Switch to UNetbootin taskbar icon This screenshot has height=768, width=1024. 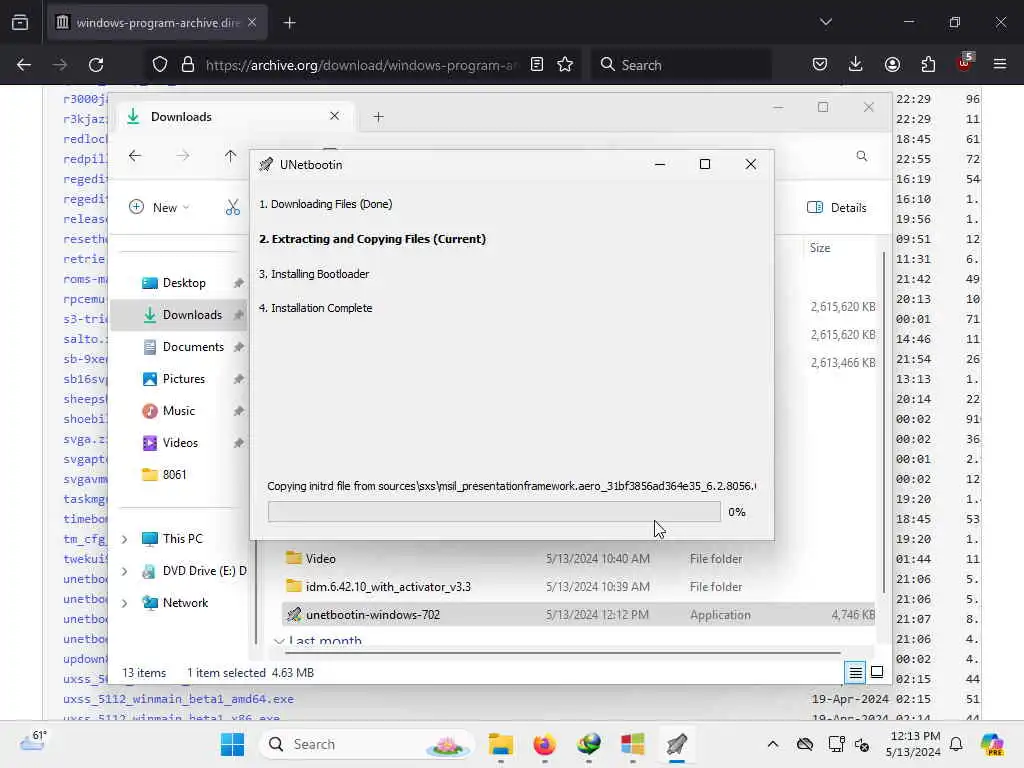point(677,744)
